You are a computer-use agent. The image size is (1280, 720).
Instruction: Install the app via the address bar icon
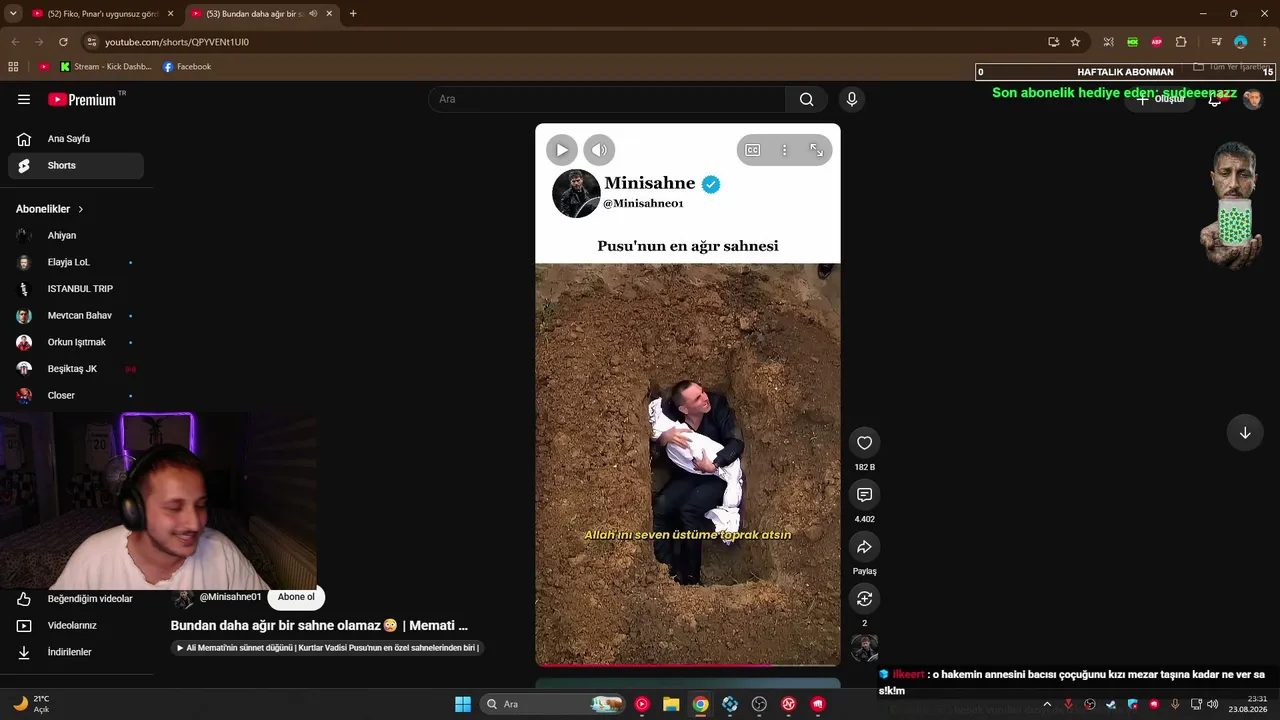tap(1053, 42)
